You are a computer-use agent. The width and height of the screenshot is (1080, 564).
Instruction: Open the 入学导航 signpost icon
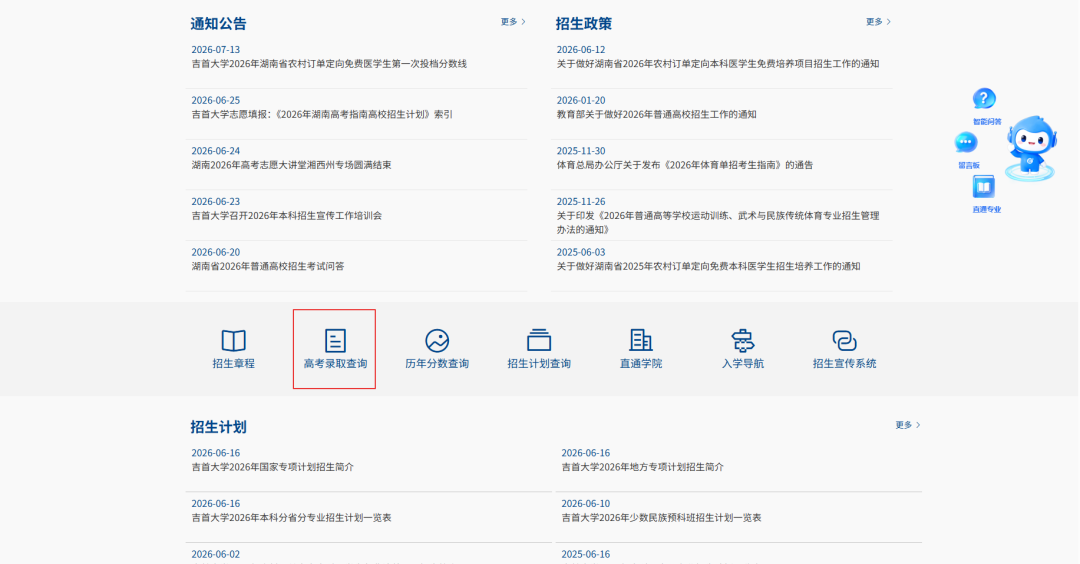click(742, 340)
